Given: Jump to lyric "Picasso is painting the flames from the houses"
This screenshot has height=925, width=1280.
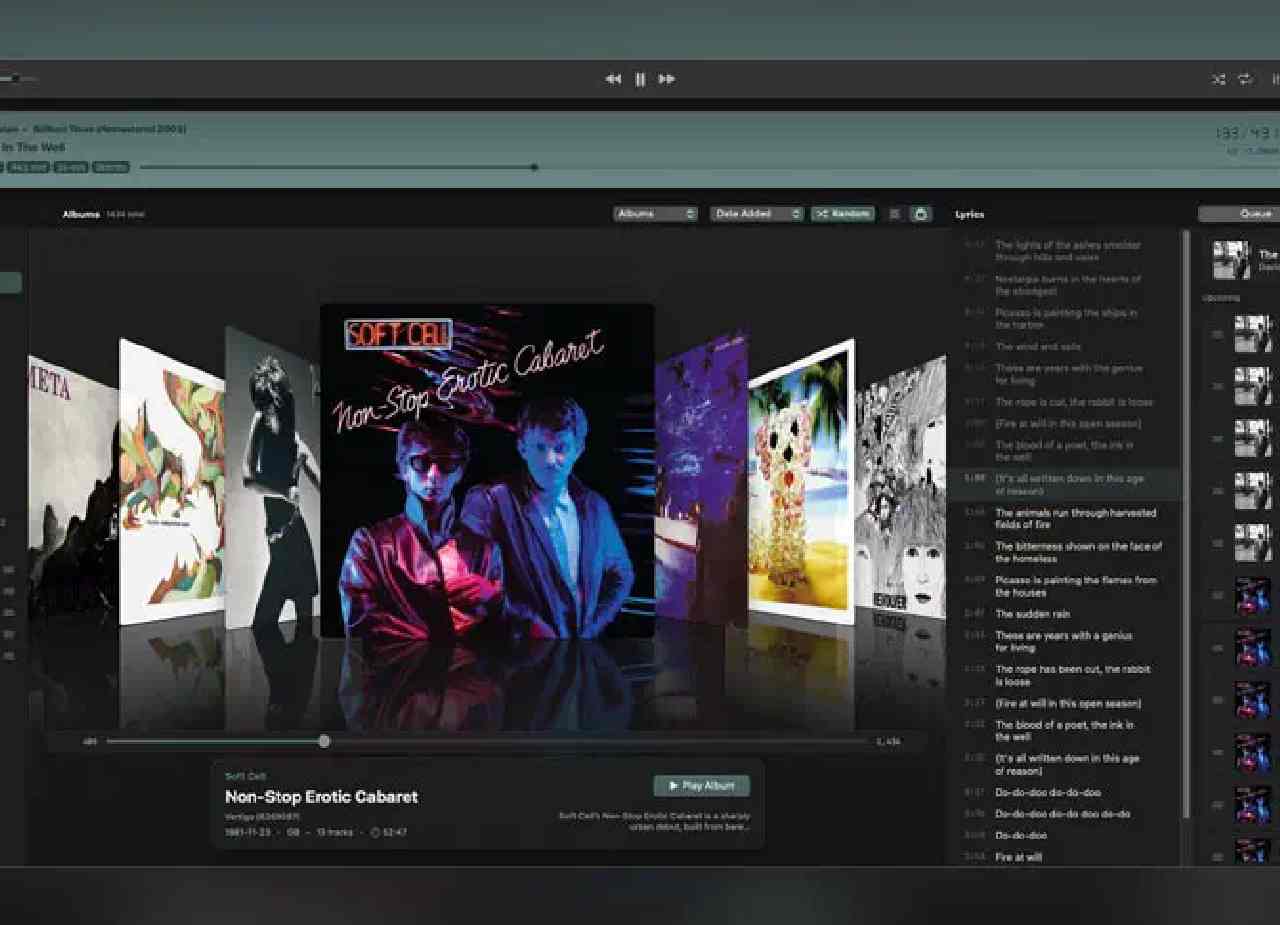Looking at the screenshot, I should pos(1075,586).
